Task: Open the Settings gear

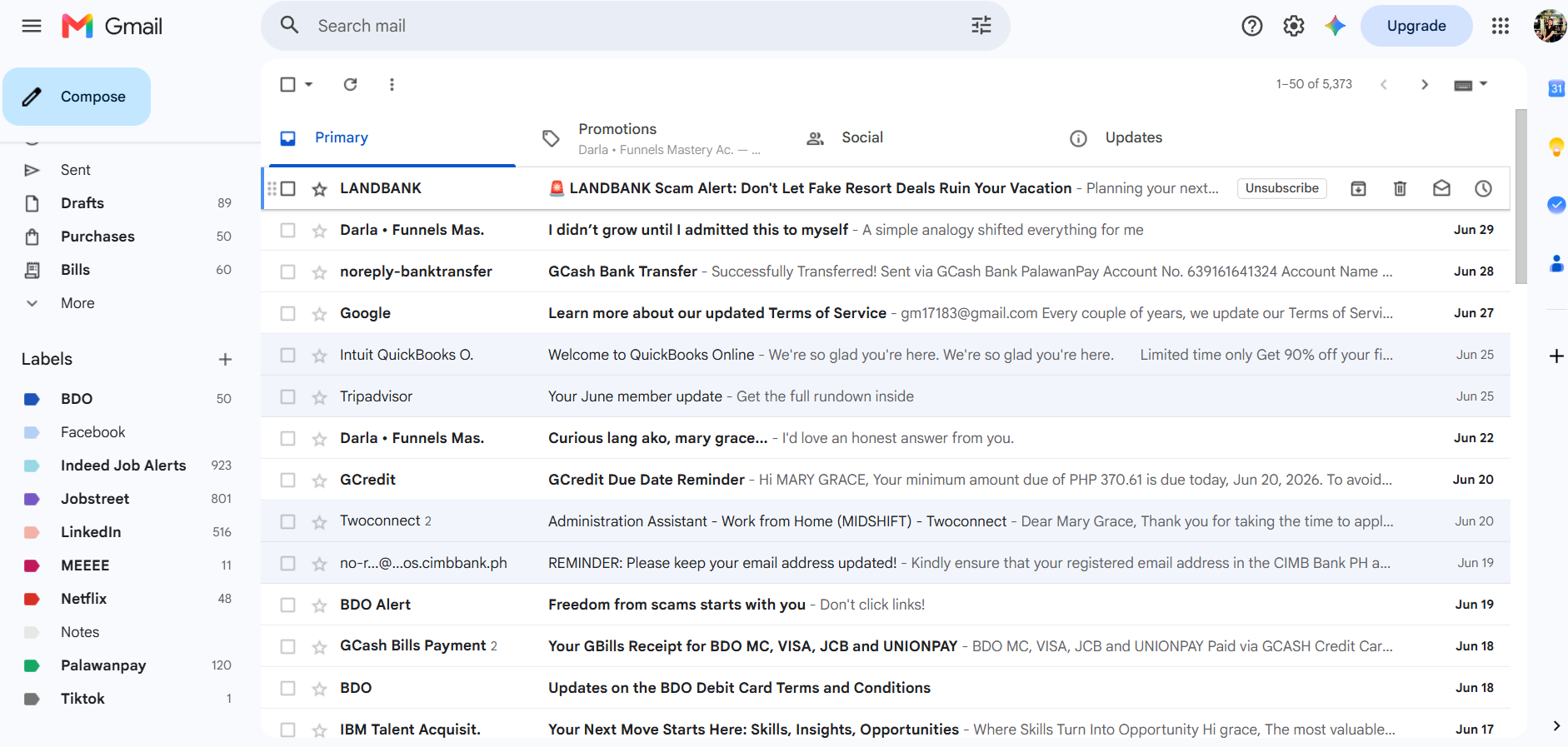Action: [x=1293, y=26]
